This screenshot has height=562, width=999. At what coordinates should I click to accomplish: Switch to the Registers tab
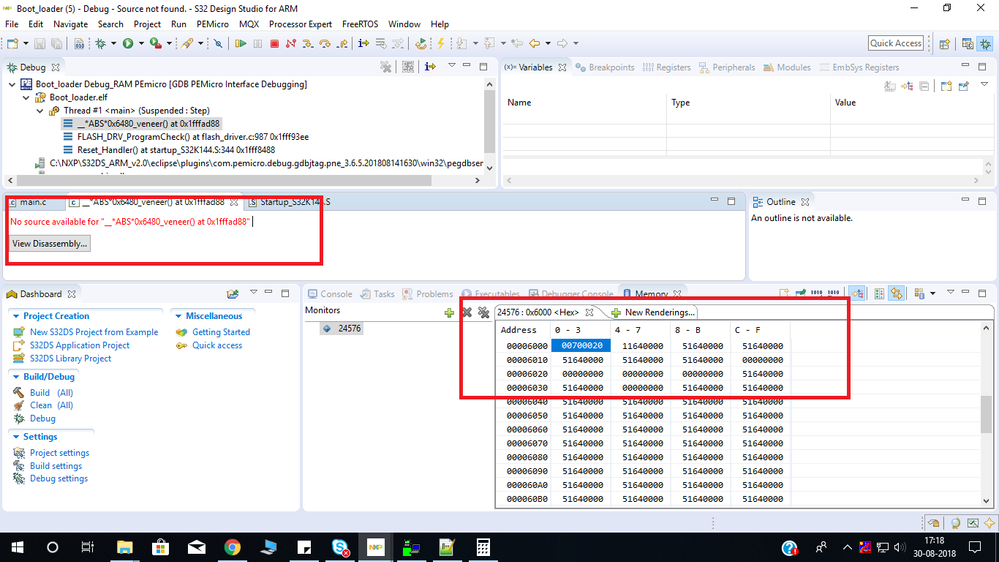666,67
